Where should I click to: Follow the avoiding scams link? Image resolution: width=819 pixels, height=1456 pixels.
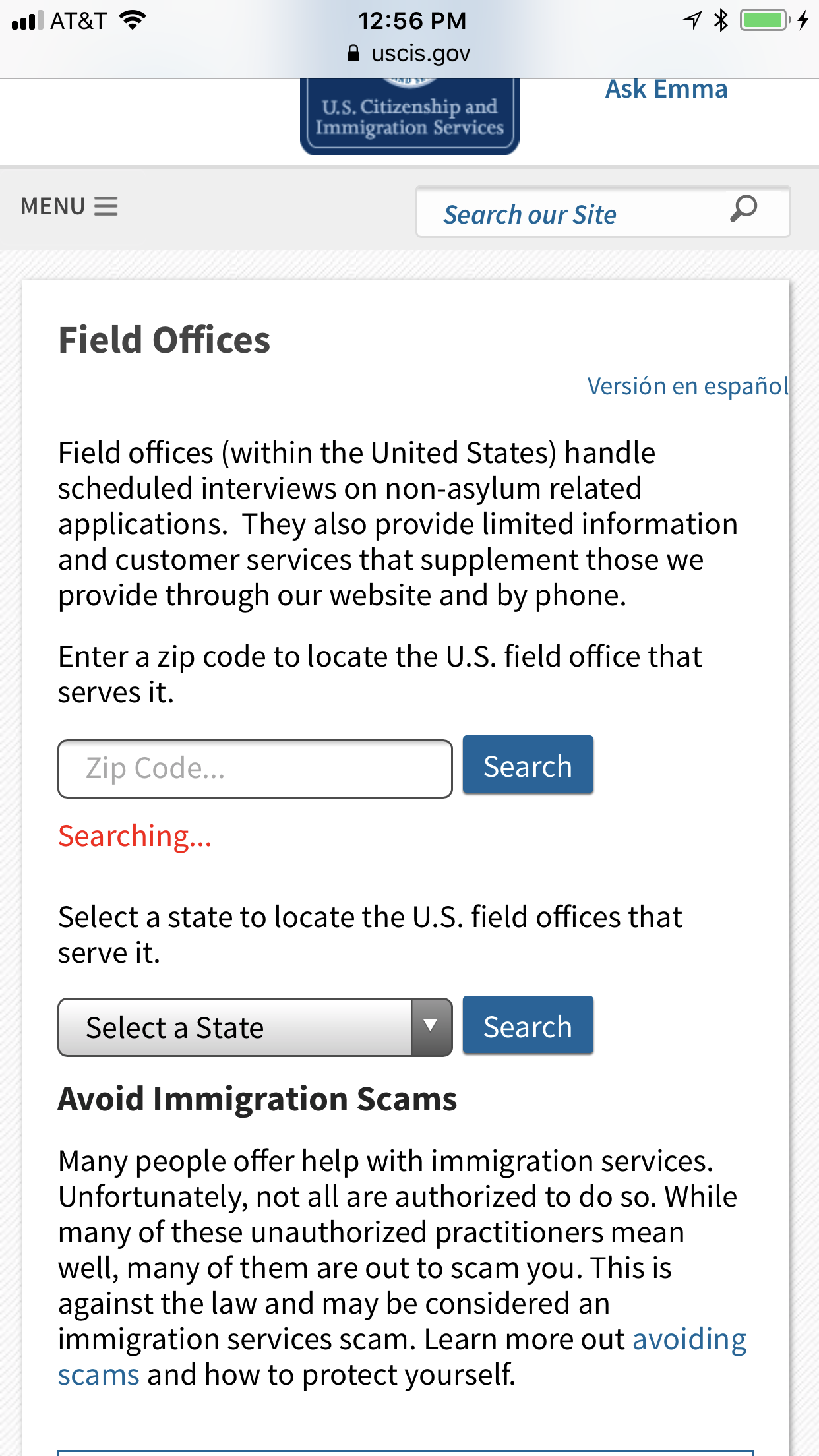pos(688,1340)
